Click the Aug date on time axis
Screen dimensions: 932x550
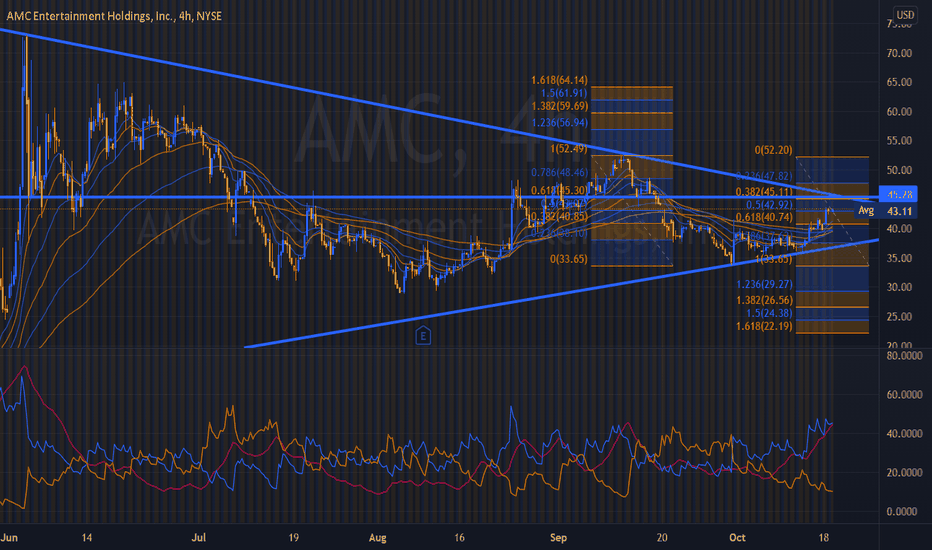(377, 538)
